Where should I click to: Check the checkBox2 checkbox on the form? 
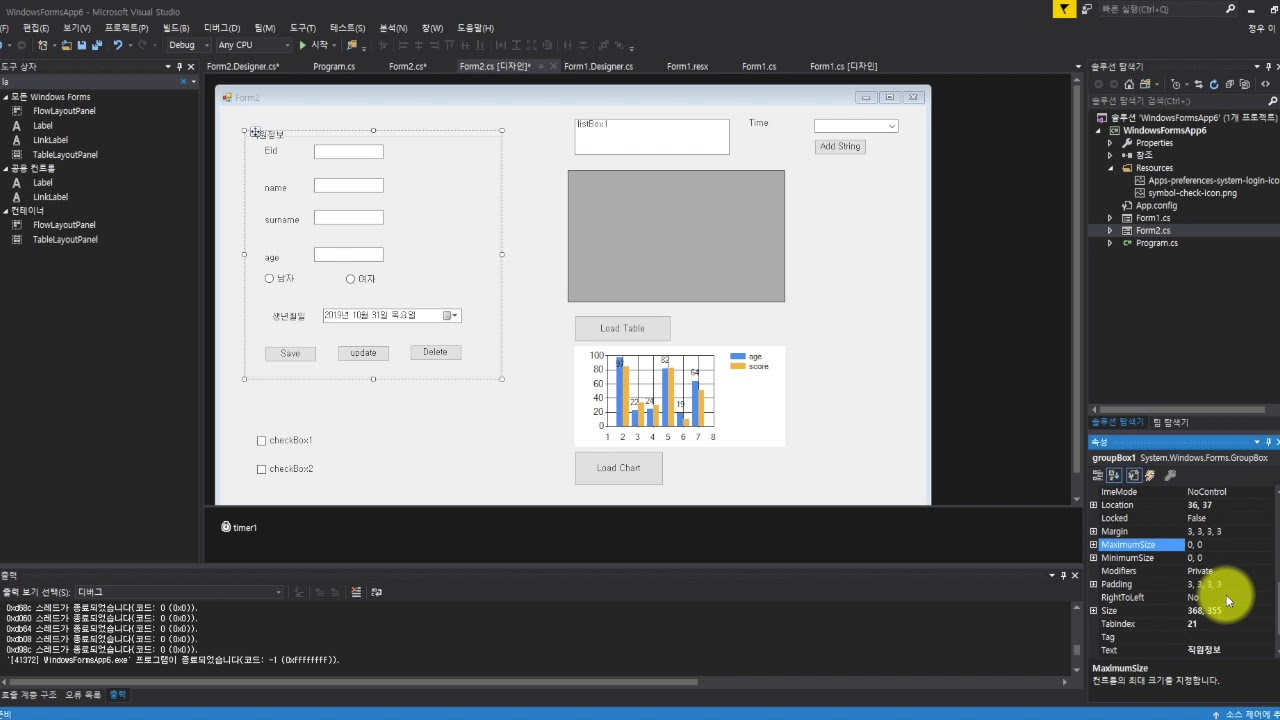[262, 469]
